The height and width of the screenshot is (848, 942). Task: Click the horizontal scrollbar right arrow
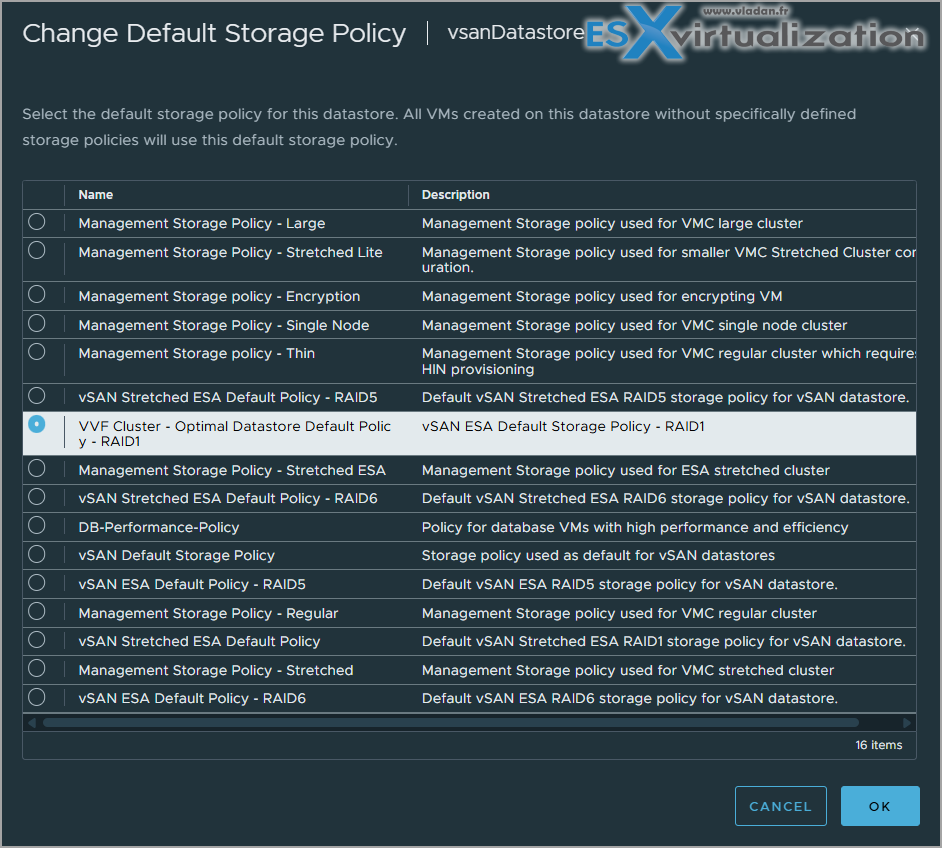click(907, 722)
